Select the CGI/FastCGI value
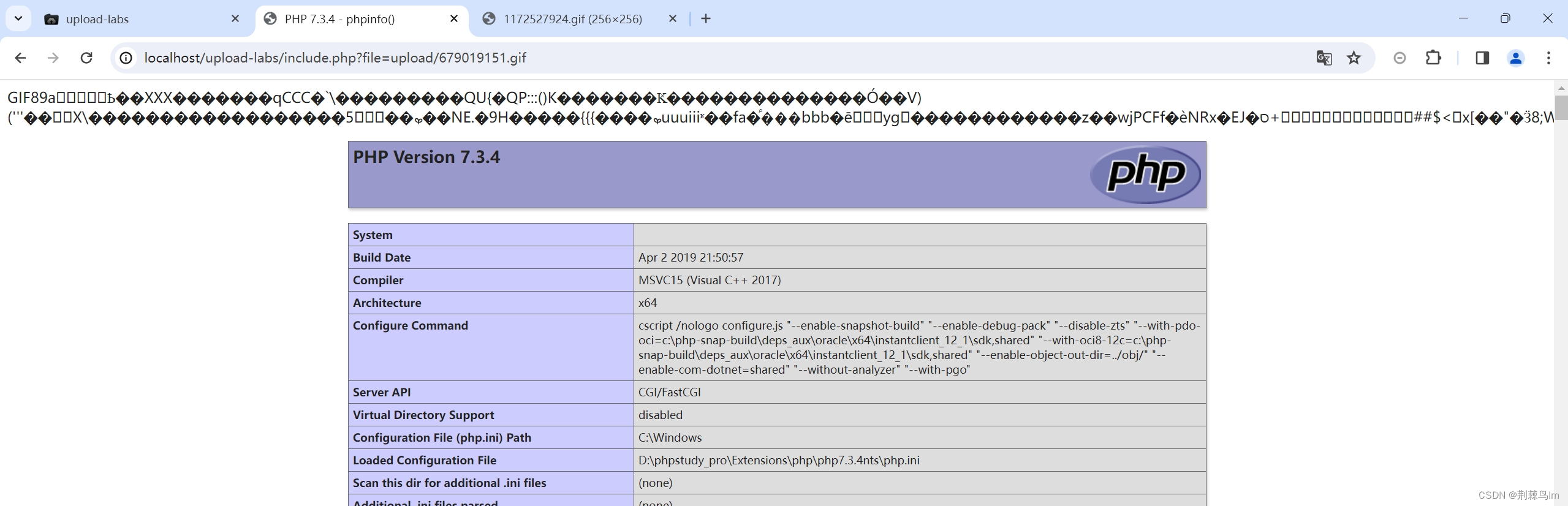 (x=670, y=392)
